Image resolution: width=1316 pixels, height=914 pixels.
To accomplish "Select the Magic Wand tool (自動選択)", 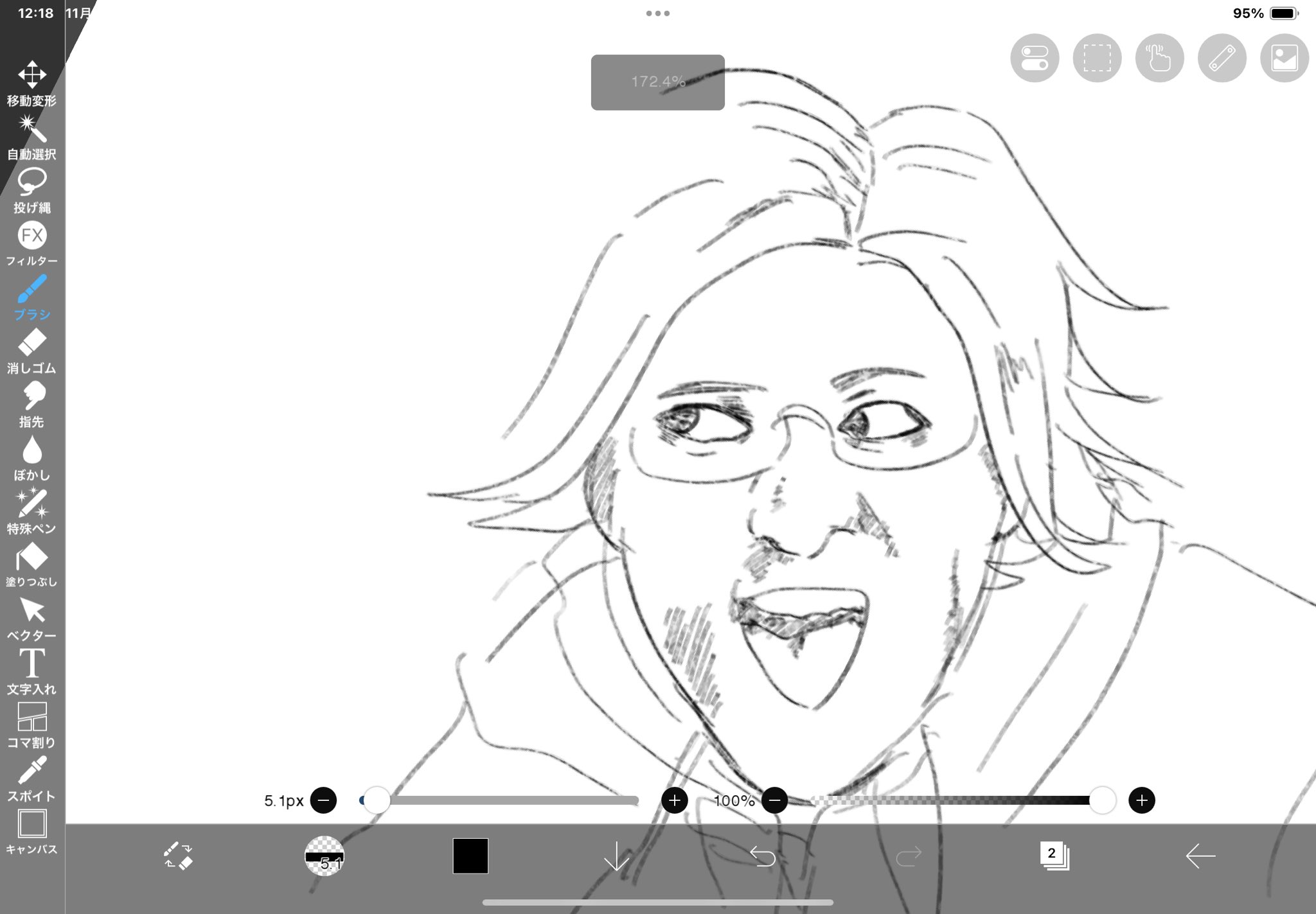I will tap(31, 129).
